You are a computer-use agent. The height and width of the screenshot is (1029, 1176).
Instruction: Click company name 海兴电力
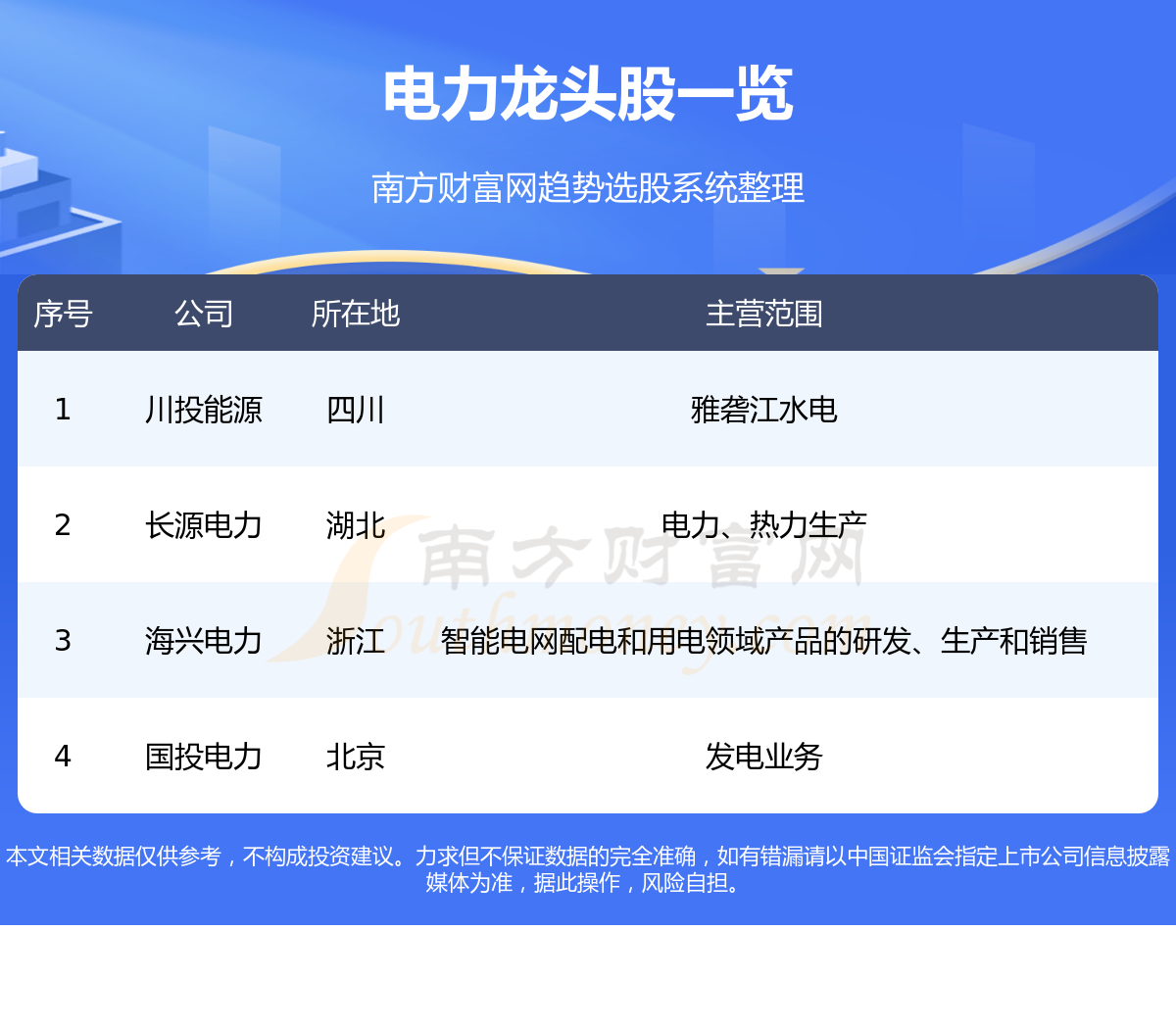coord(204,640)
